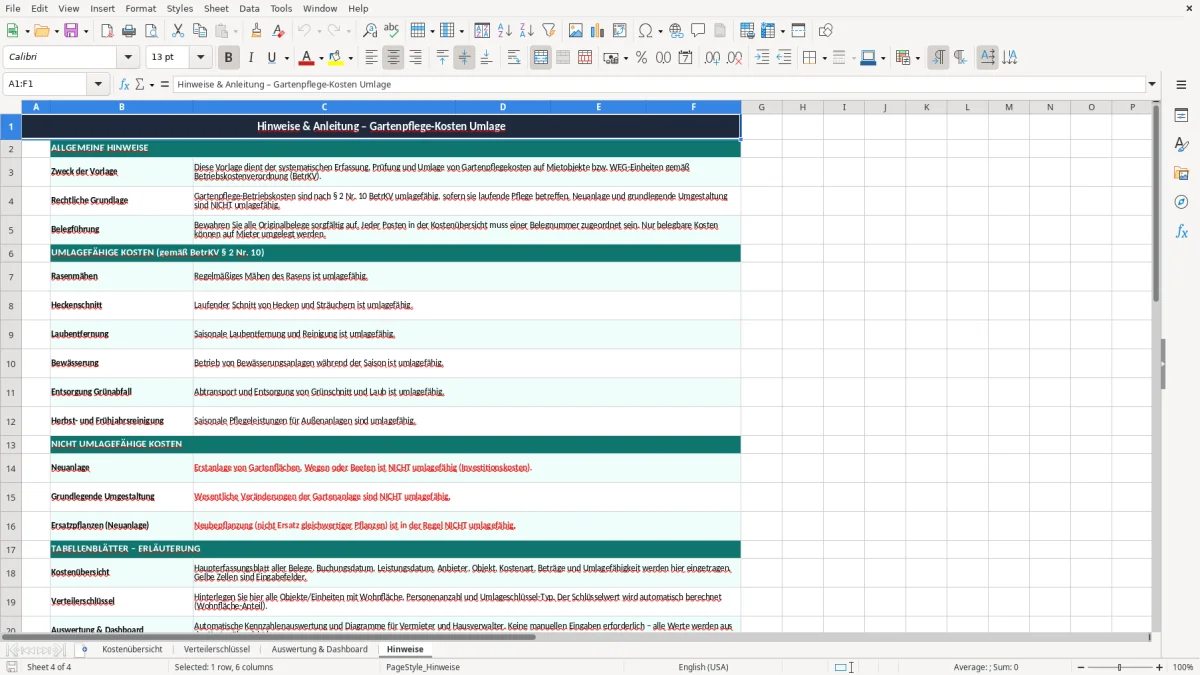This screenshot has height=675, width=1200.
Task: Switch to the Verteilerschlüssel sheet tab
Action: [217, 649]
